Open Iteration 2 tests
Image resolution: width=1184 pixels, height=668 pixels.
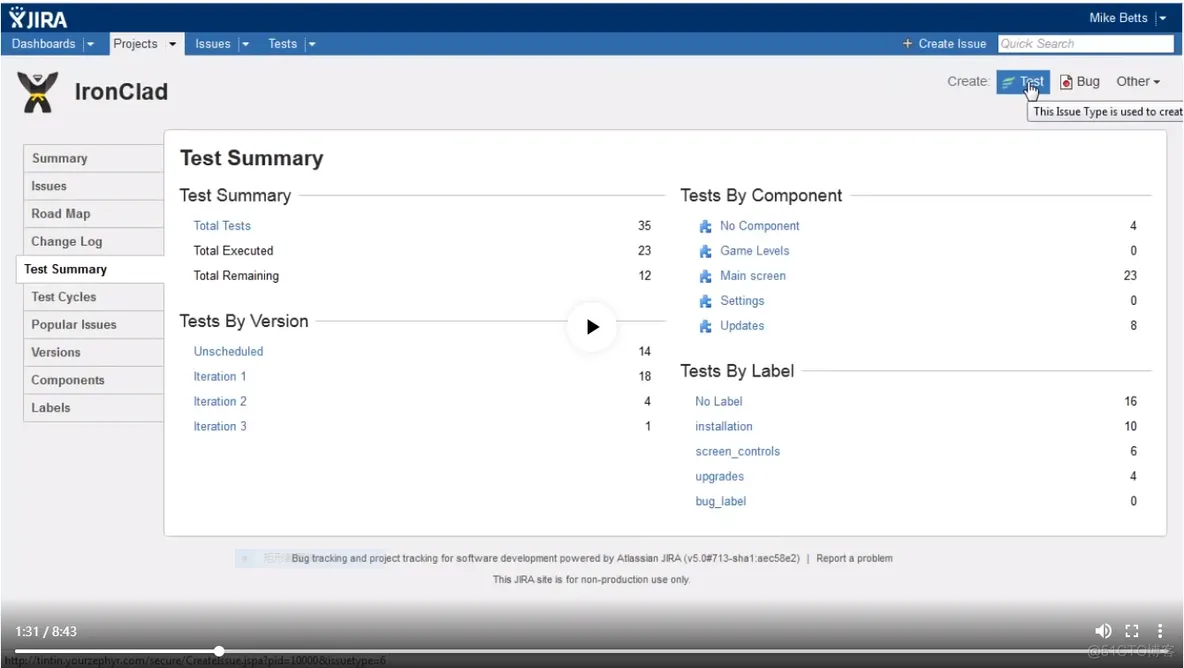tap(220, 402)
